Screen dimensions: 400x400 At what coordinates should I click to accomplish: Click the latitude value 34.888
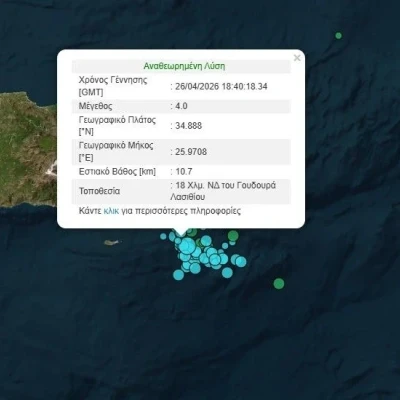point(188,126)
